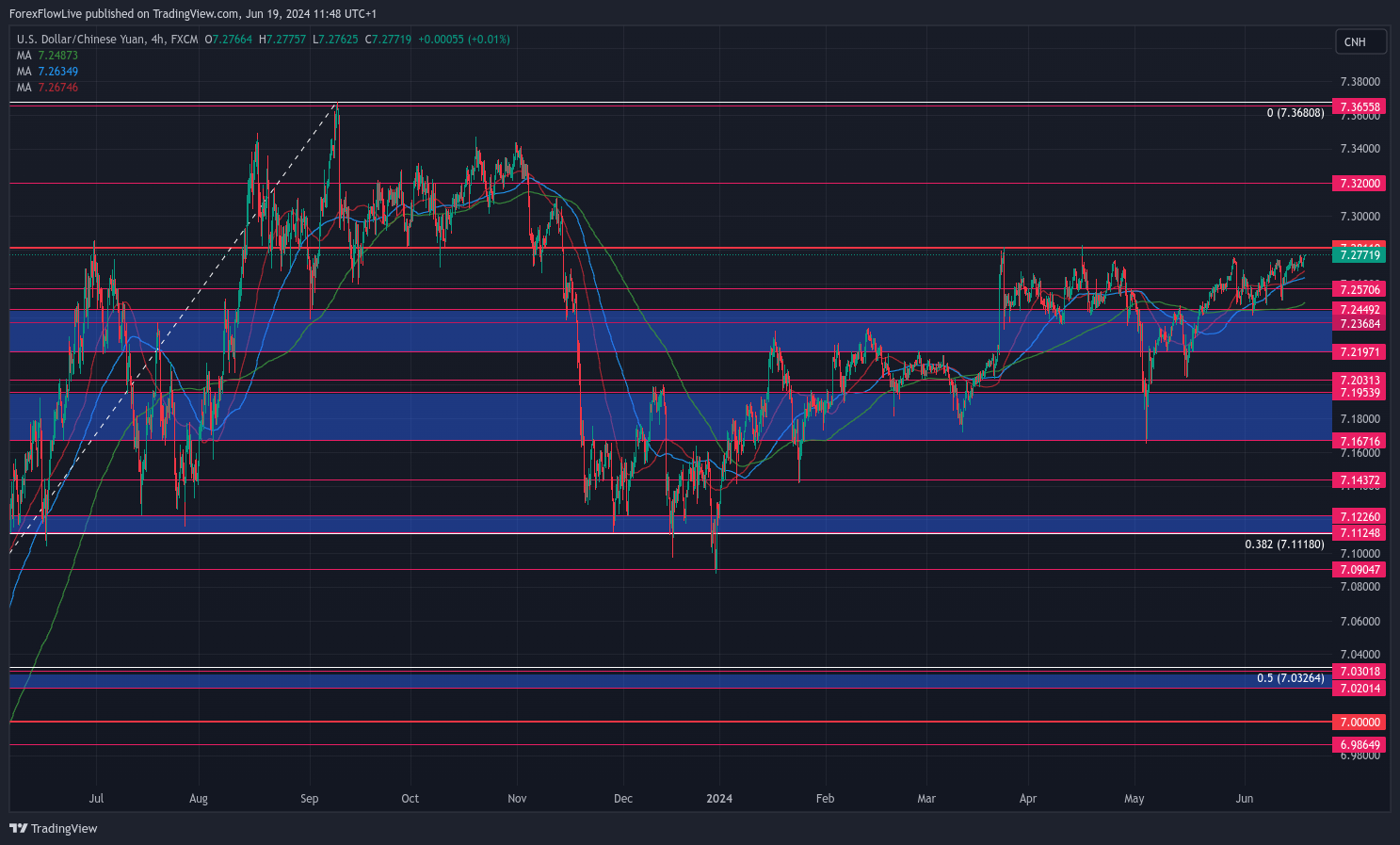Click the TradingView text link at bottom
Screen dimensions: 1400x845
(64, 829)
